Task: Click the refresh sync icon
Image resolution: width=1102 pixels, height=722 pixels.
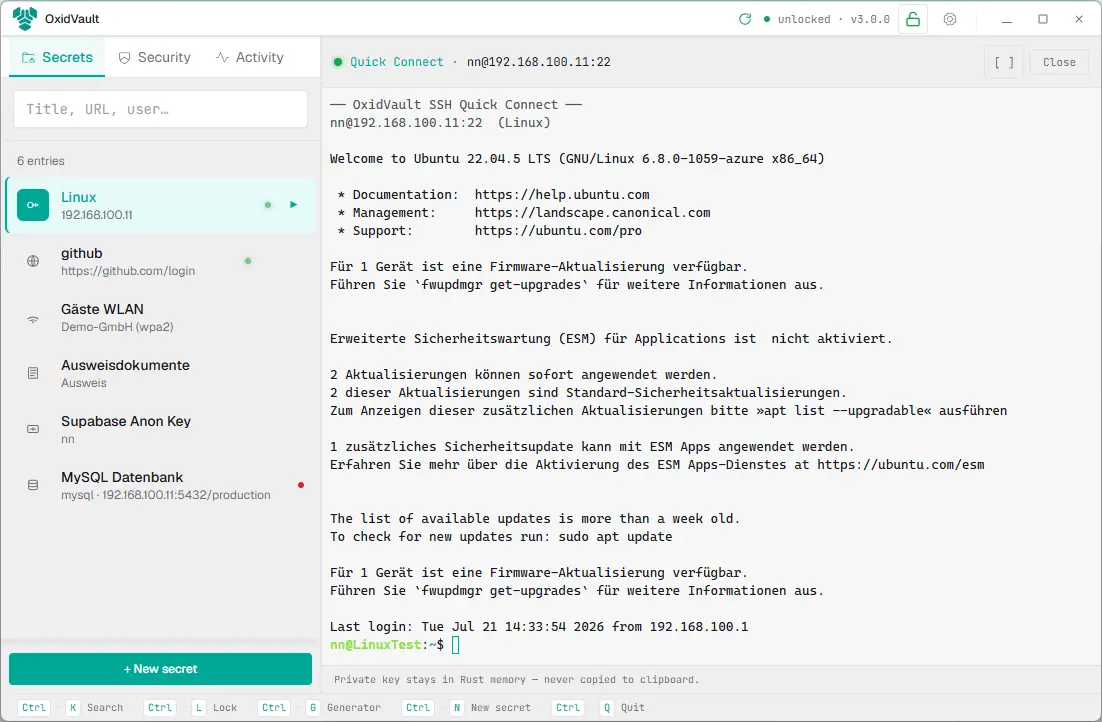Action: point(745,19)
